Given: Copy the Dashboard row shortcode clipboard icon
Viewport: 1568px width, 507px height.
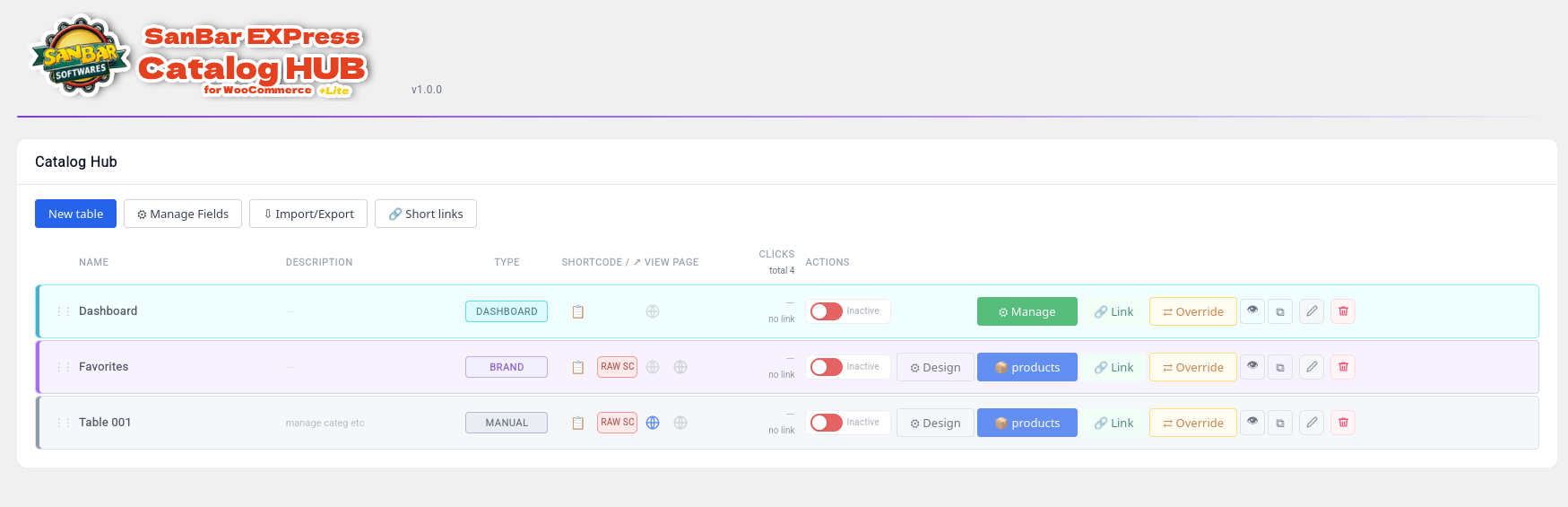Looking at the screenshot, I should [578, 311].
